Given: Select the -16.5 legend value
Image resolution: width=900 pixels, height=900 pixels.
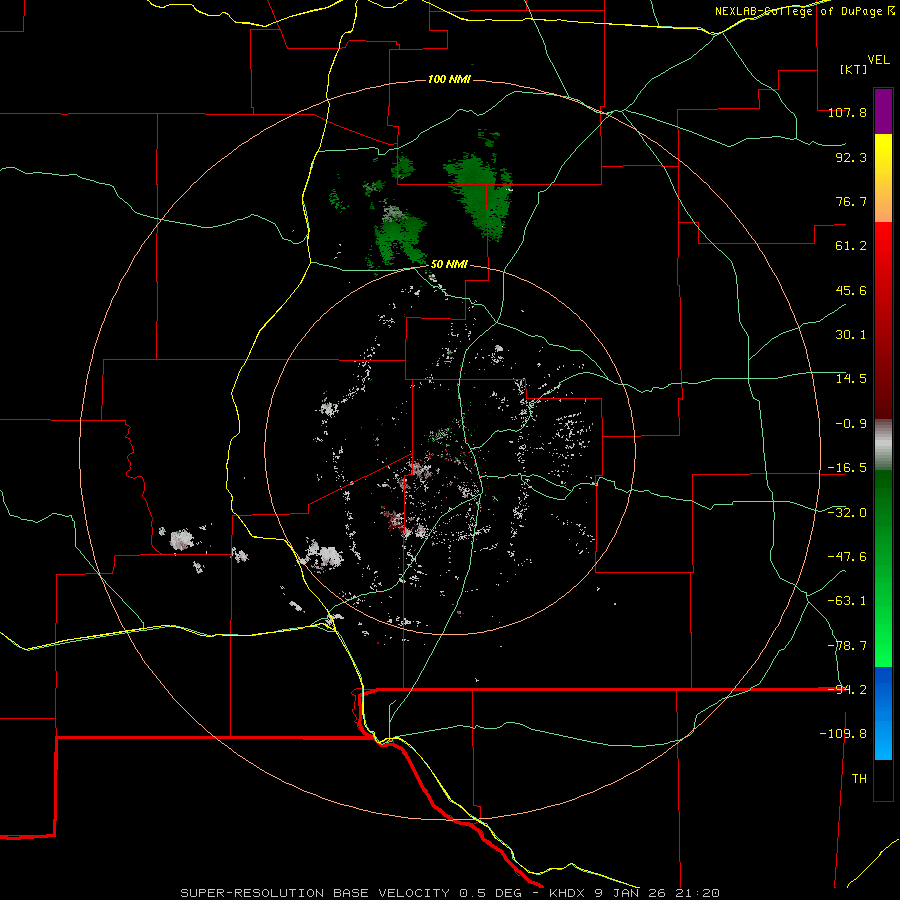Looking at the screenshot, I should (847, 468).
